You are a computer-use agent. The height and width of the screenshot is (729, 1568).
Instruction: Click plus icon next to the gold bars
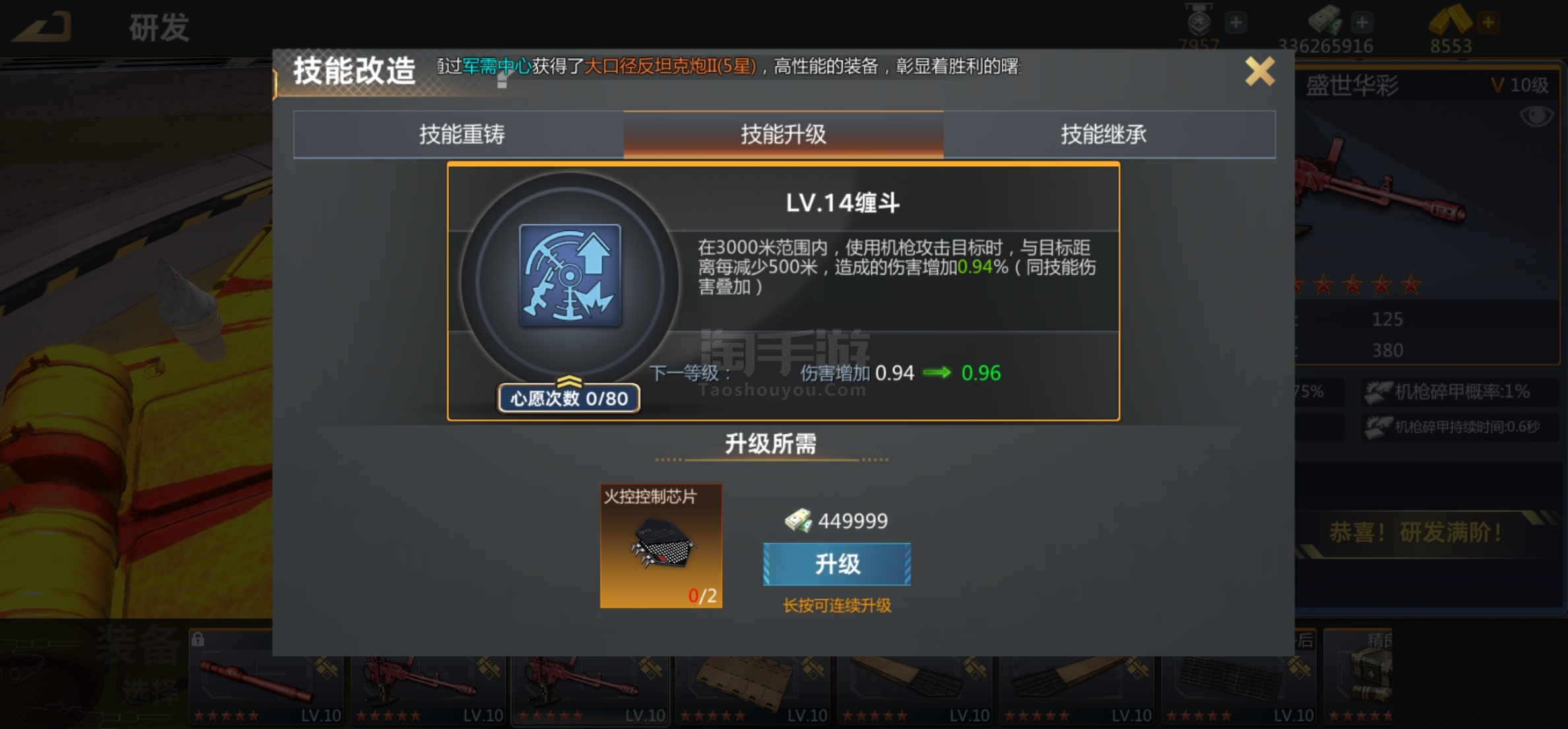(1487, 22)
